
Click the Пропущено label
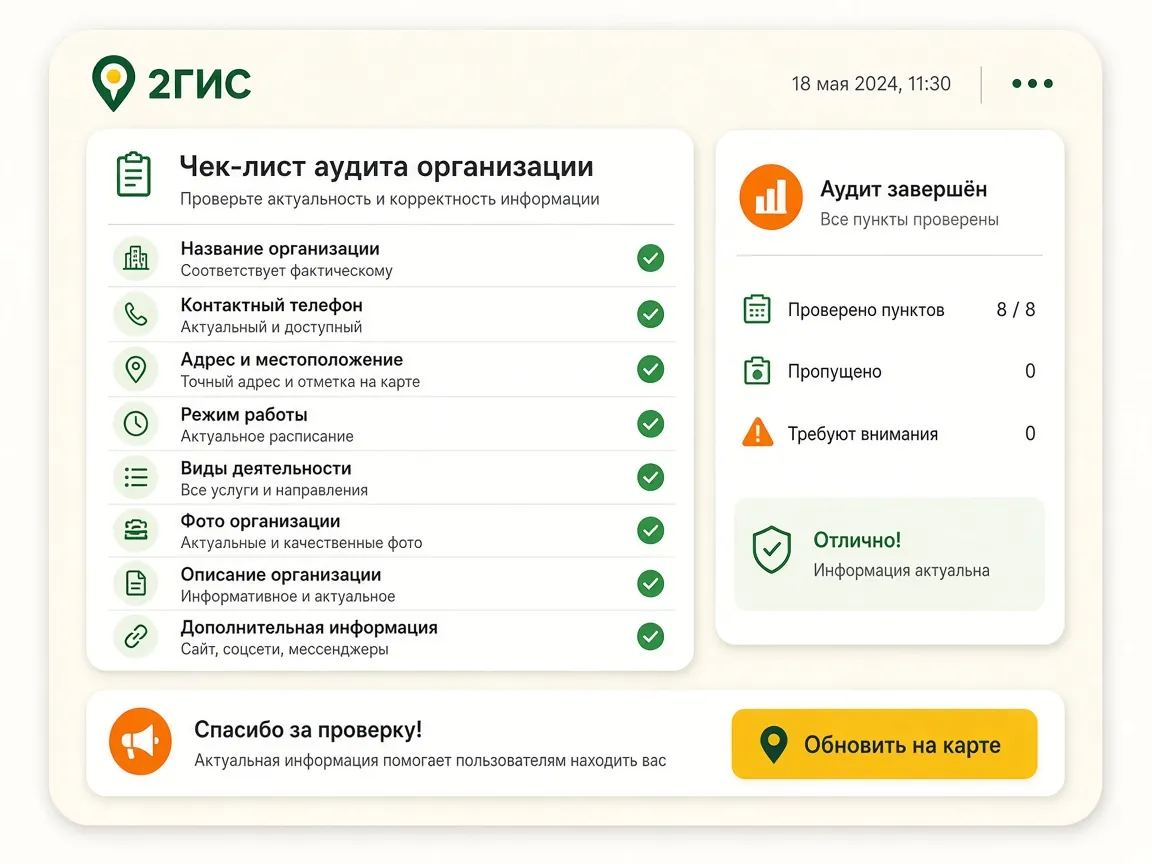pyautogui.click(x=834, y=372)
